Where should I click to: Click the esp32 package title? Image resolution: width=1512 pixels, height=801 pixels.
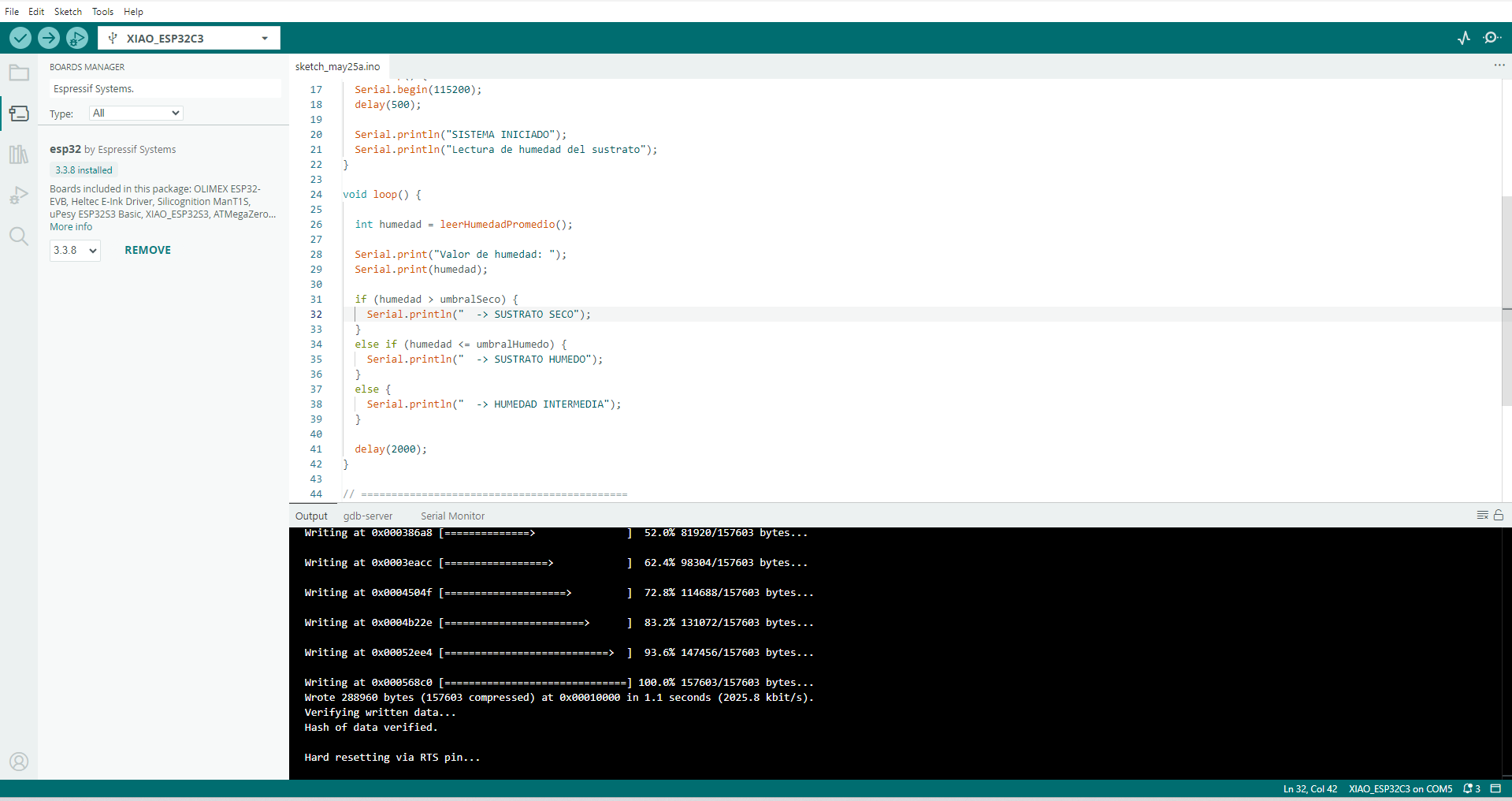point(65,149)
